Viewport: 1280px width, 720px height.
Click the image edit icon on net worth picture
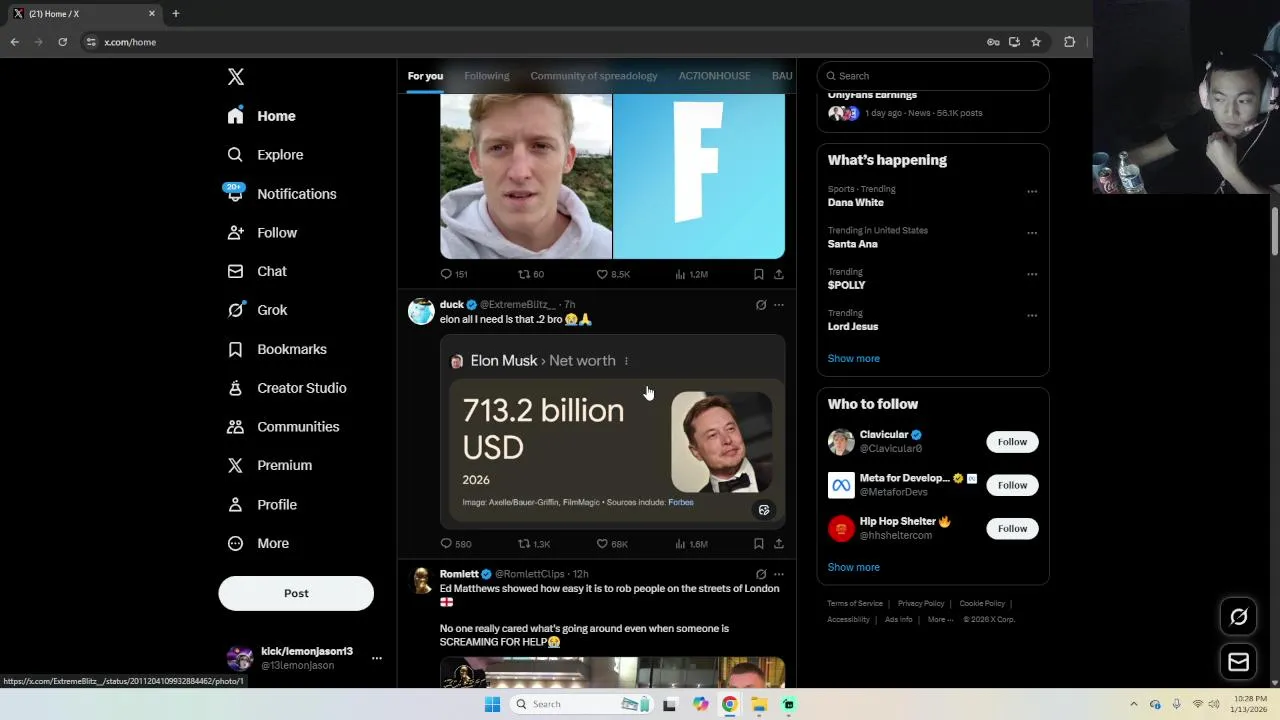click(764, 510)
